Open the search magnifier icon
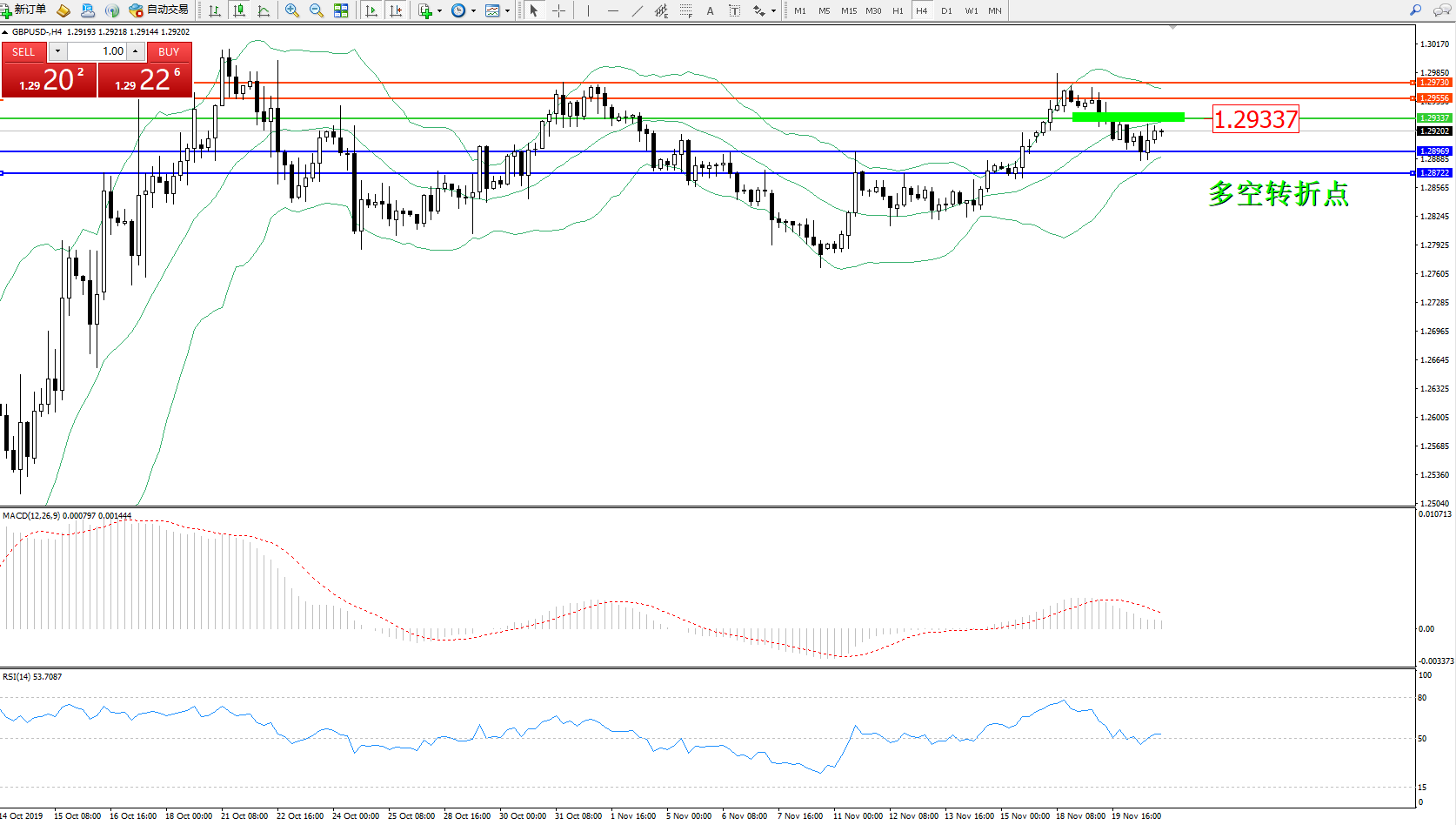 [1415, 10]
